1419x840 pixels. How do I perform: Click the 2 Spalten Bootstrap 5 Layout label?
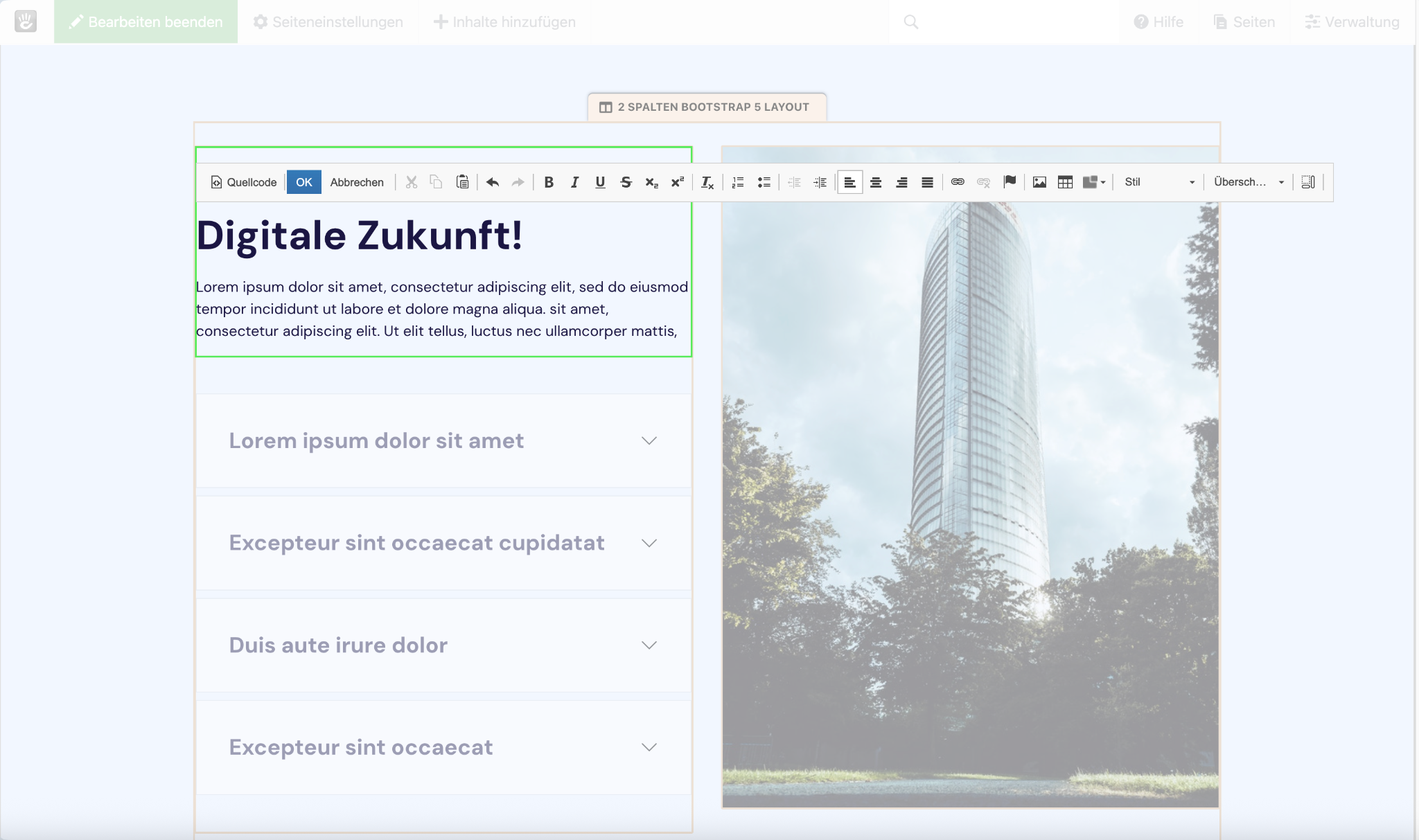tap(707, 107)
